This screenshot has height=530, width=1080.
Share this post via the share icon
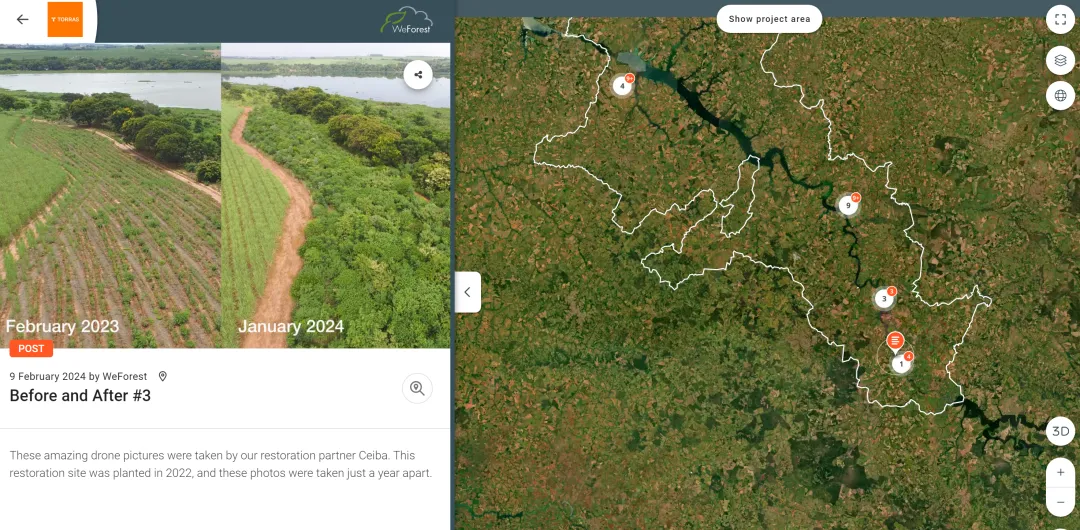(x=418, y=74)
